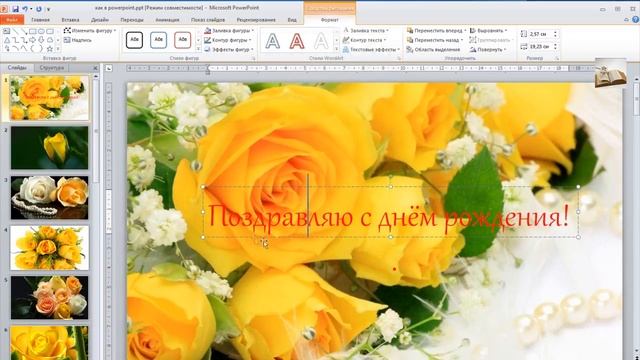Undo the last action

click(x=24, y=9)
